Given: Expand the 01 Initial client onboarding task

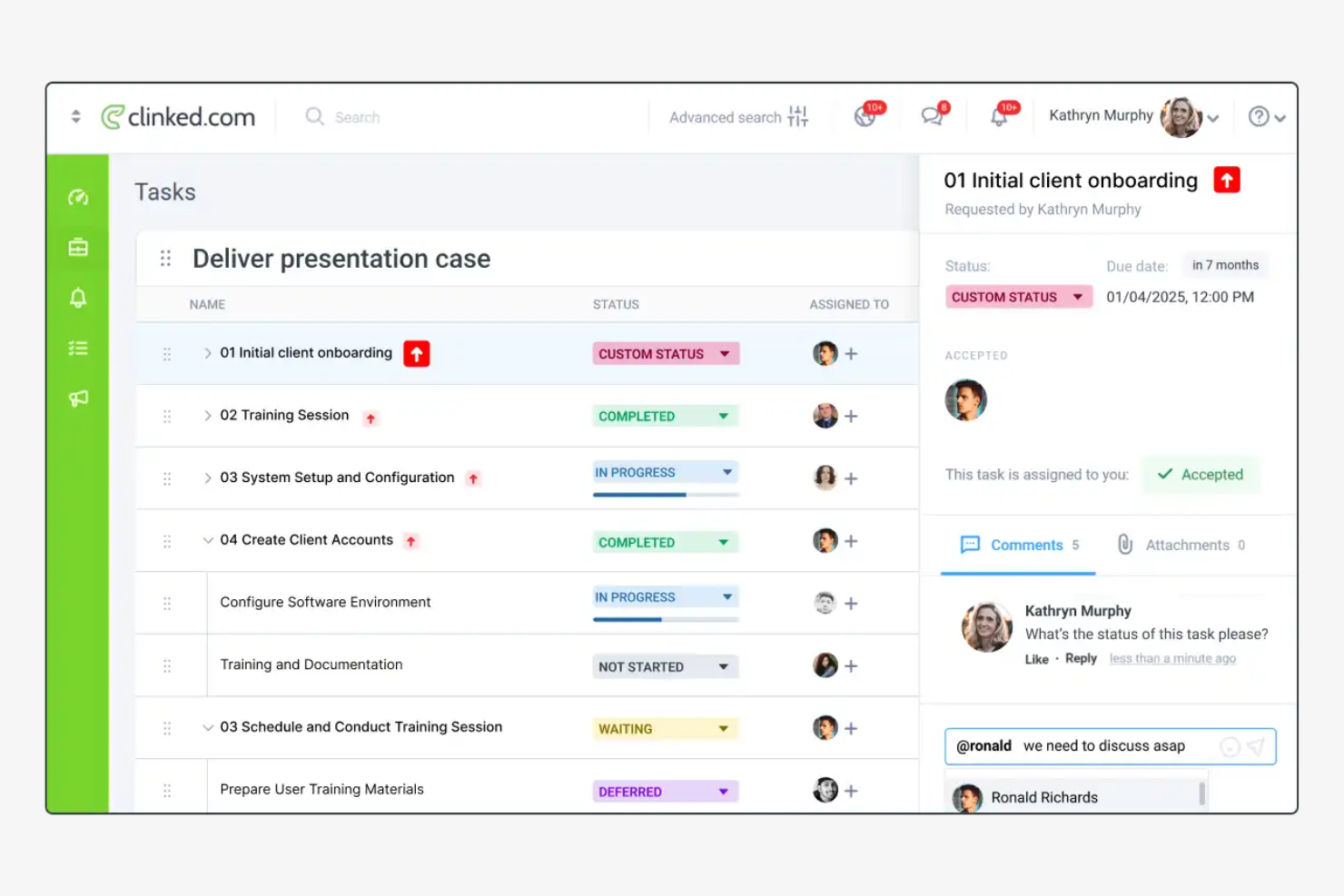Looking at the screenshot, I should (208, 353).
